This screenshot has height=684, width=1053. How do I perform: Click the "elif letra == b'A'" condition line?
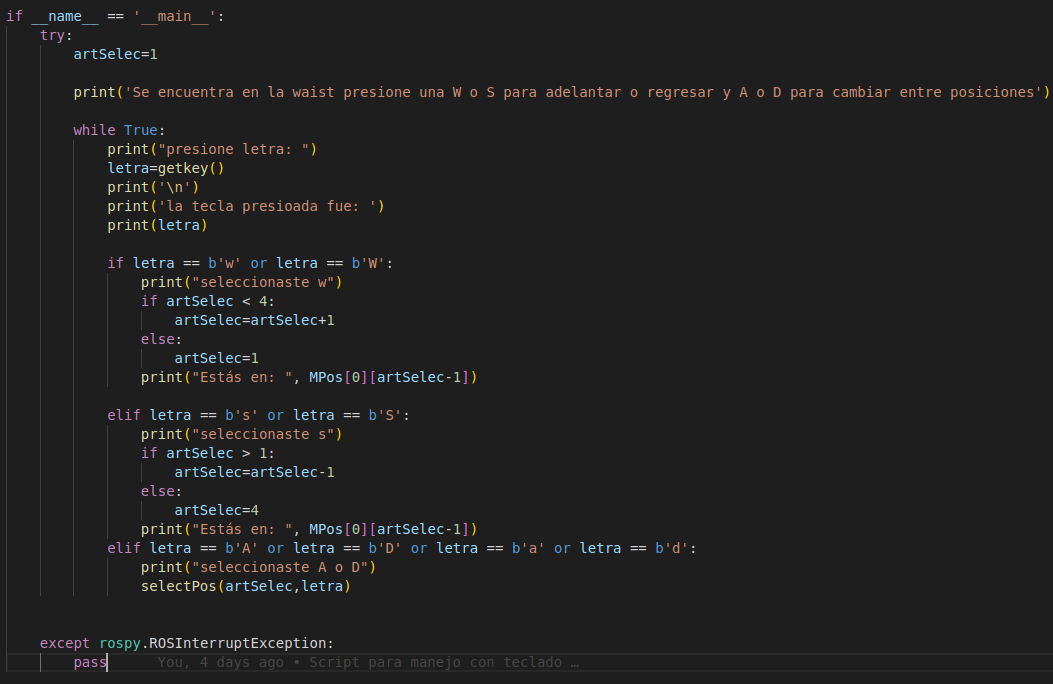coord(402,548)
